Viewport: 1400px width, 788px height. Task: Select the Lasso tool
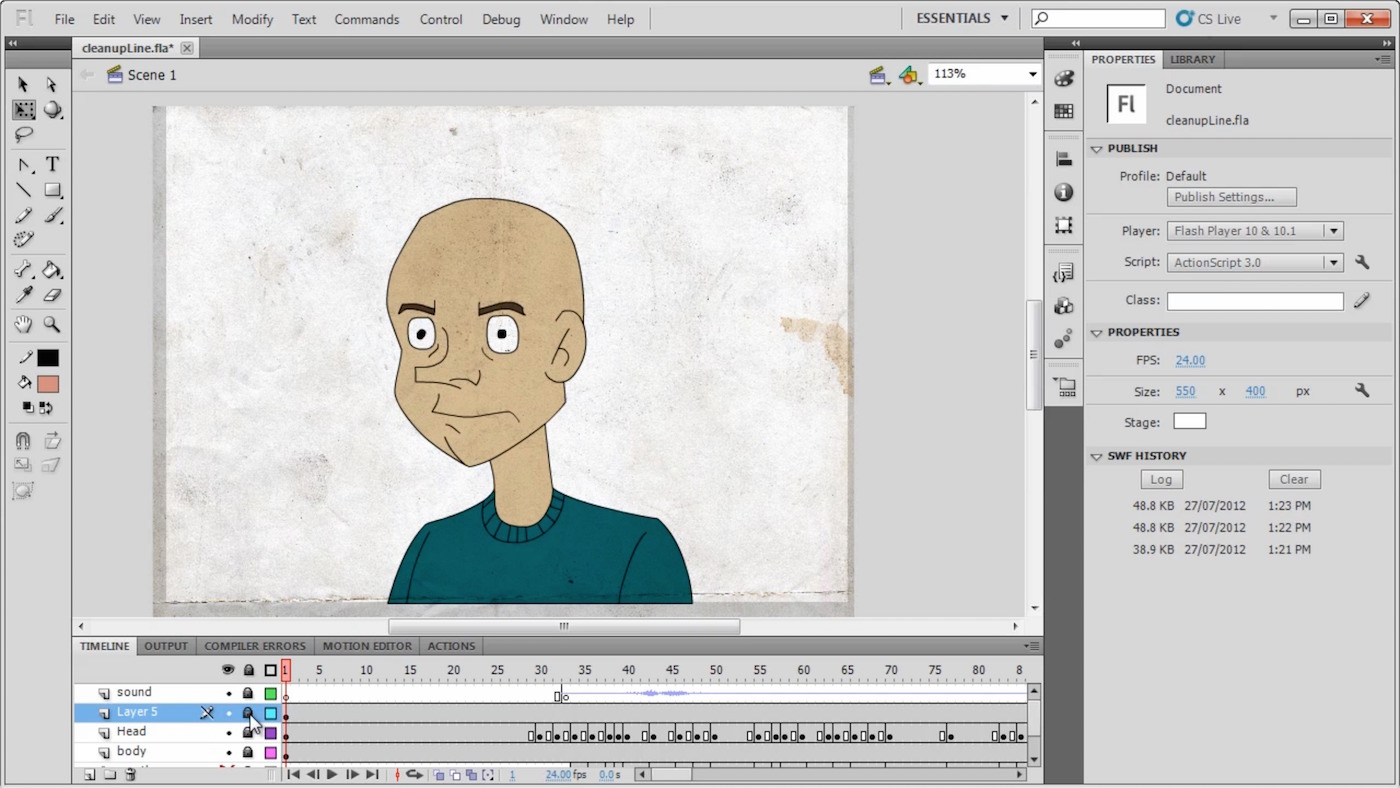tap(23, 135)
